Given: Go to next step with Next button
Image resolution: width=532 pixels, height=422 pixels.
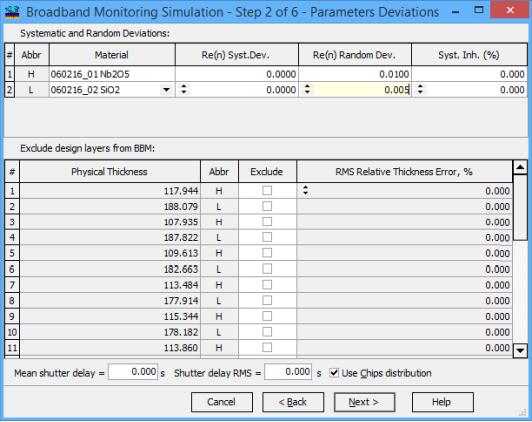Looking at the screenshot, I should click(364, 402).
